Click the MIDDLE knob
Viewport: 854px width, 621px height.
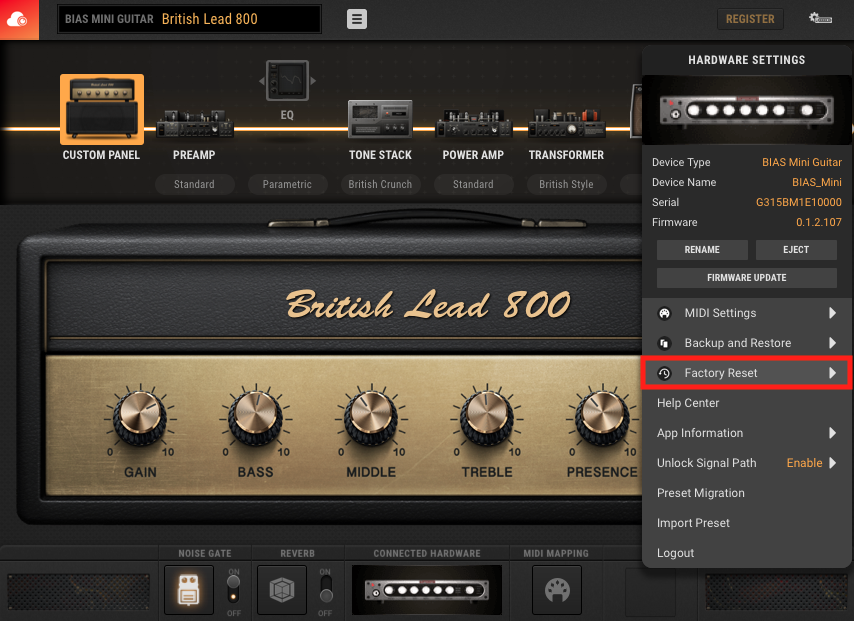[371, 418]
